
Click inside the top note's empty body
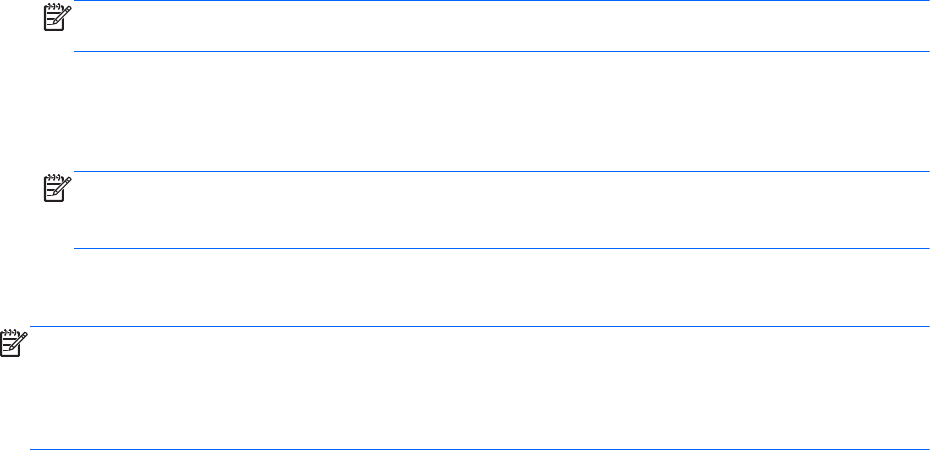tap(500, 27)
